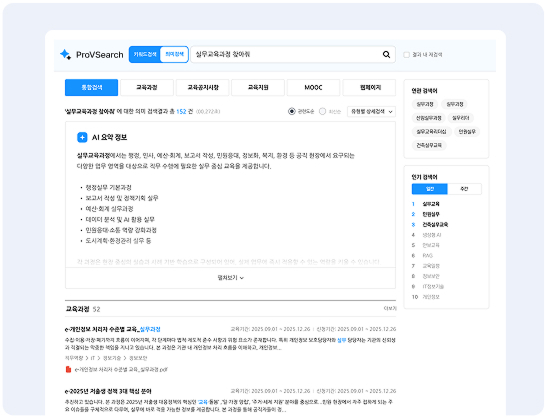Open the e-2025년 저출생 정책 3대 핵심 분야 result
Image resolution: width=547 pixels, height=418 pixels.
tap(108, 391)
